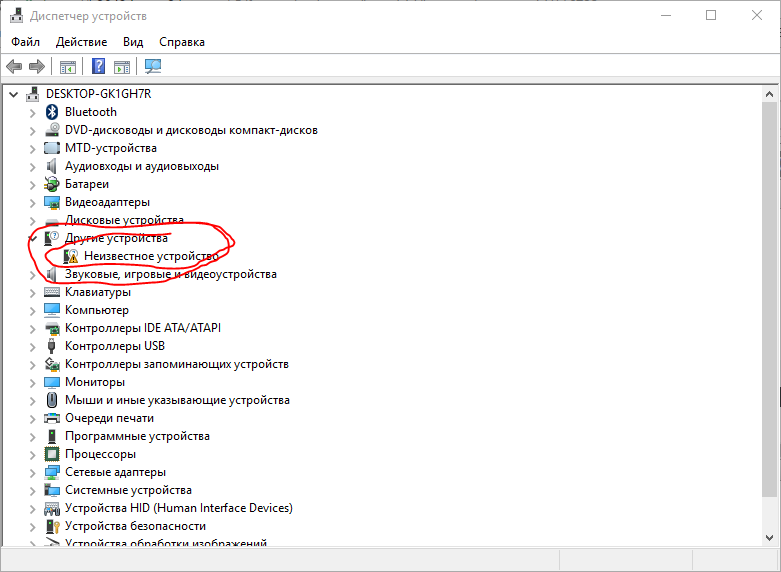Scan for hardware changes icon
The height and width of the screenshot is (572, 781).
point(153,66)
